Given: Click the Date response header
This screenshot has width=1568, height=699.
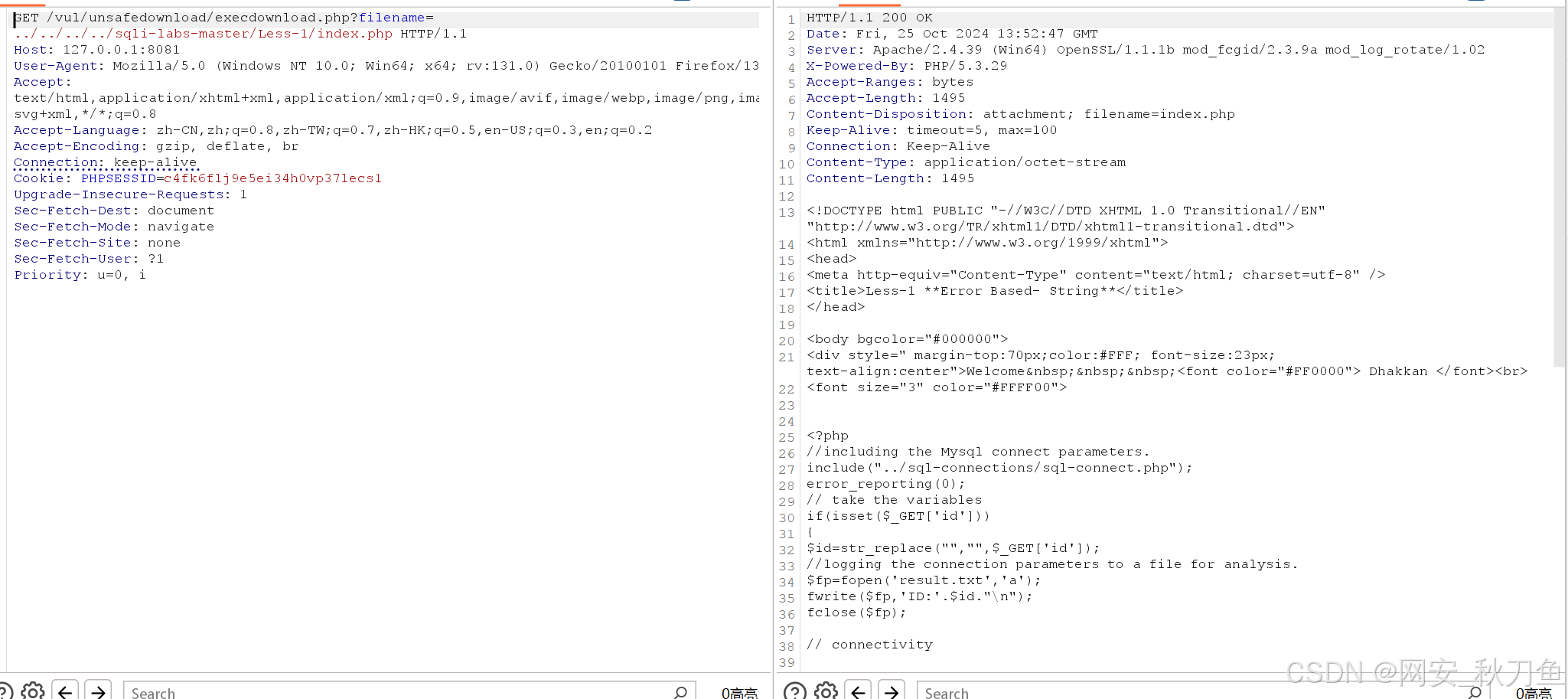Looking at the screenshot, I should point(952,34).
